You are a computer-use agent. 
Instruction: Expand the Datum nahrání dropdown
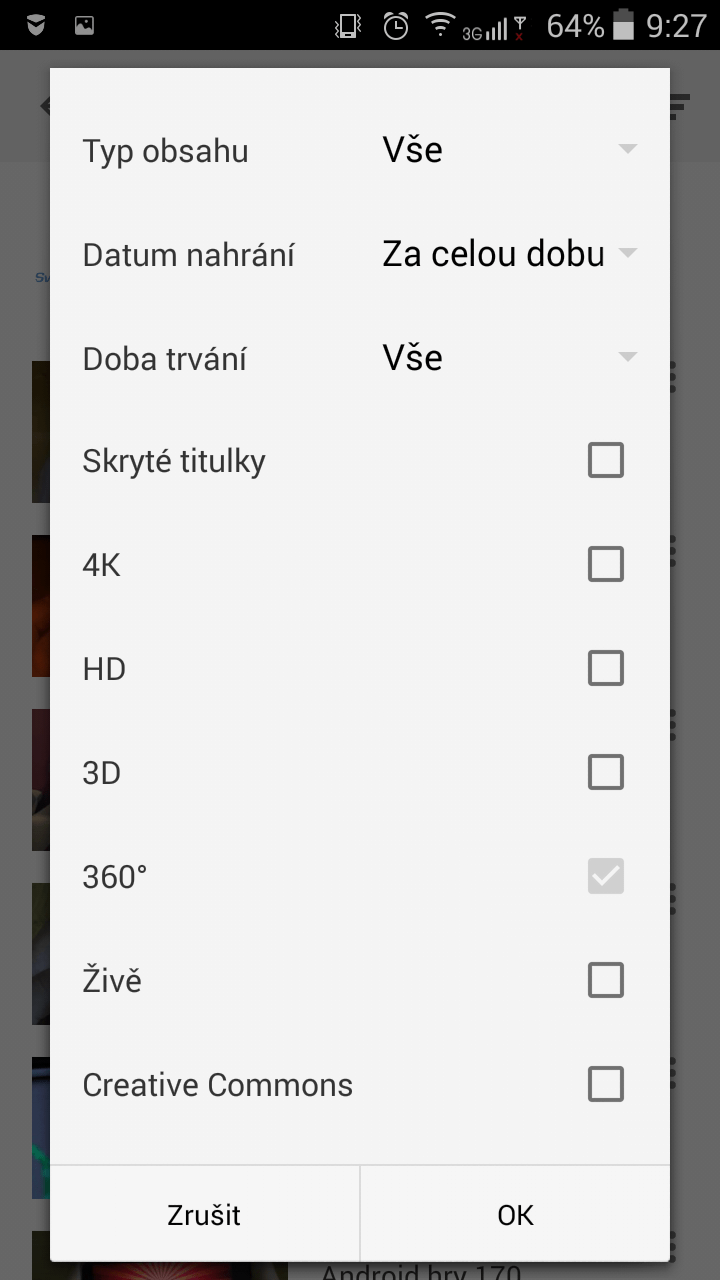510,254
